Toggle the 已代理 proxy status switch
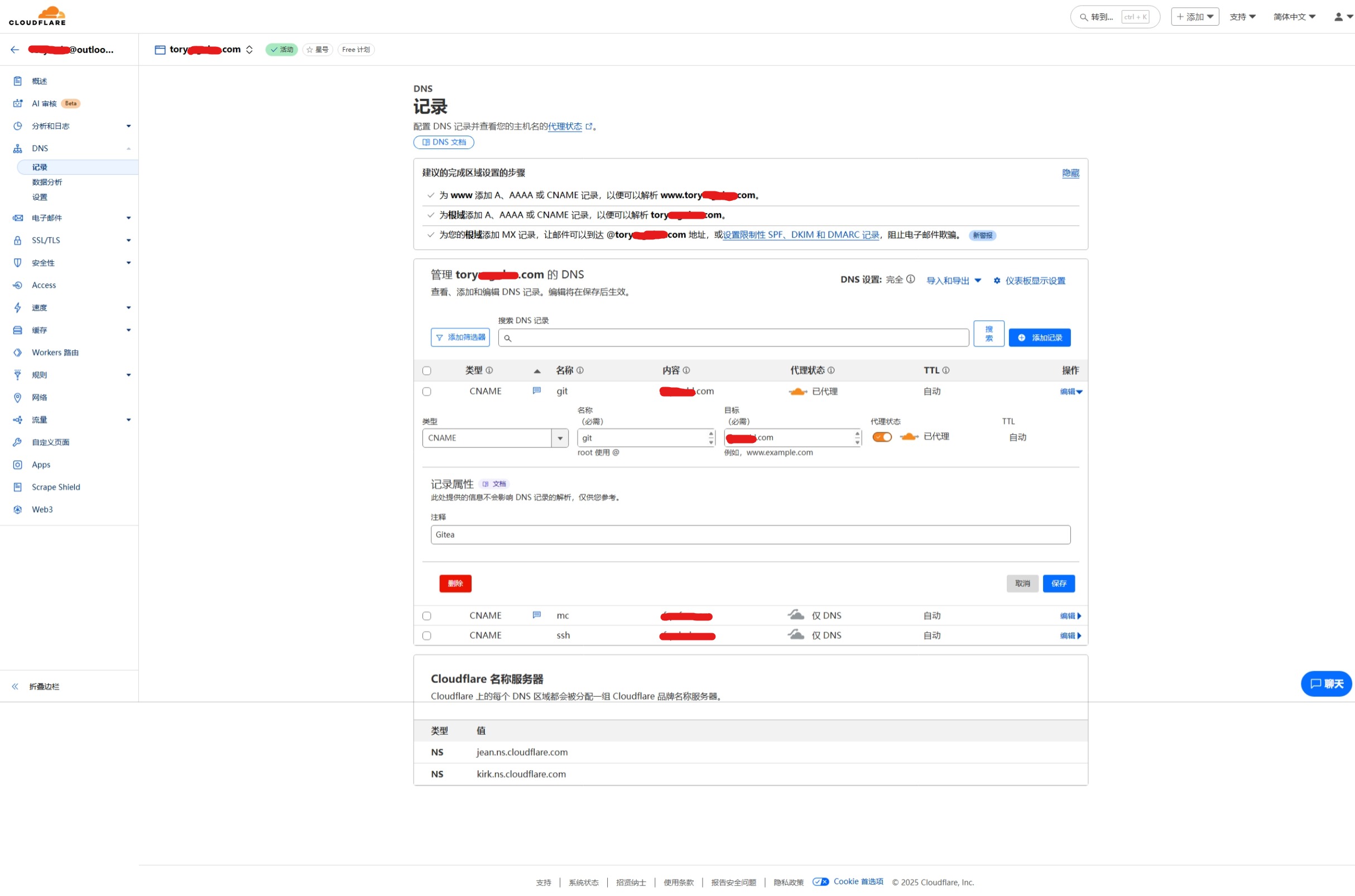The height and width of the screenshot is (896, 1355). click(x=882, y=437)
